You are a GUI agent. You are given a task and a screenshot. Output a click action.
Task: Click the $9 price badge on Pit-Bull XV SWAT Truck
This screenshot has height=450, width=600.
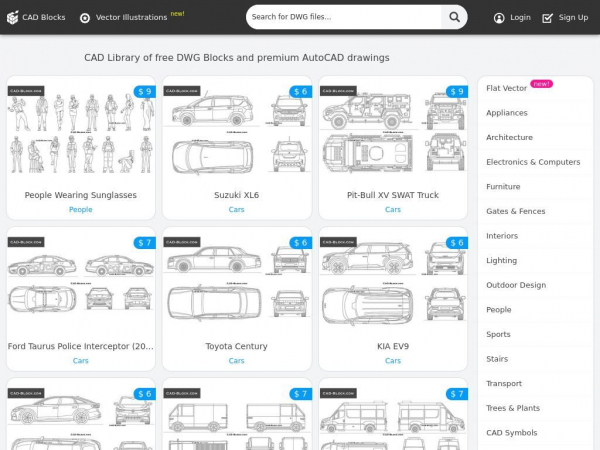pyautogui.click(x=457, y=91)
